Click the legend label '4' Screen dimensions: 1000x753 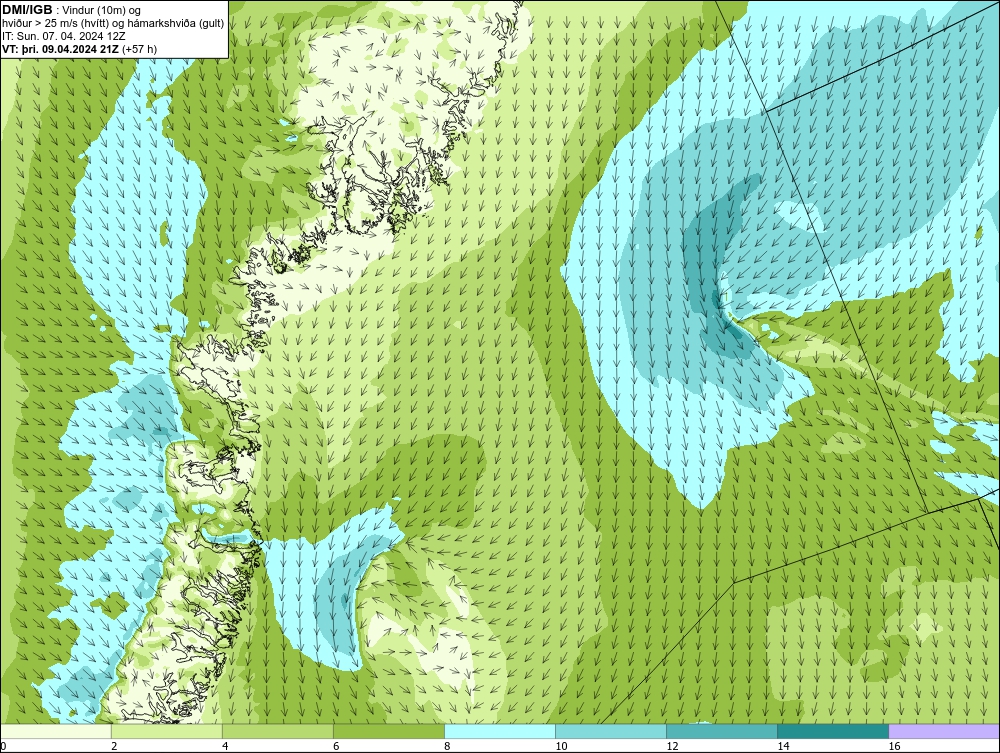point(225,747)
